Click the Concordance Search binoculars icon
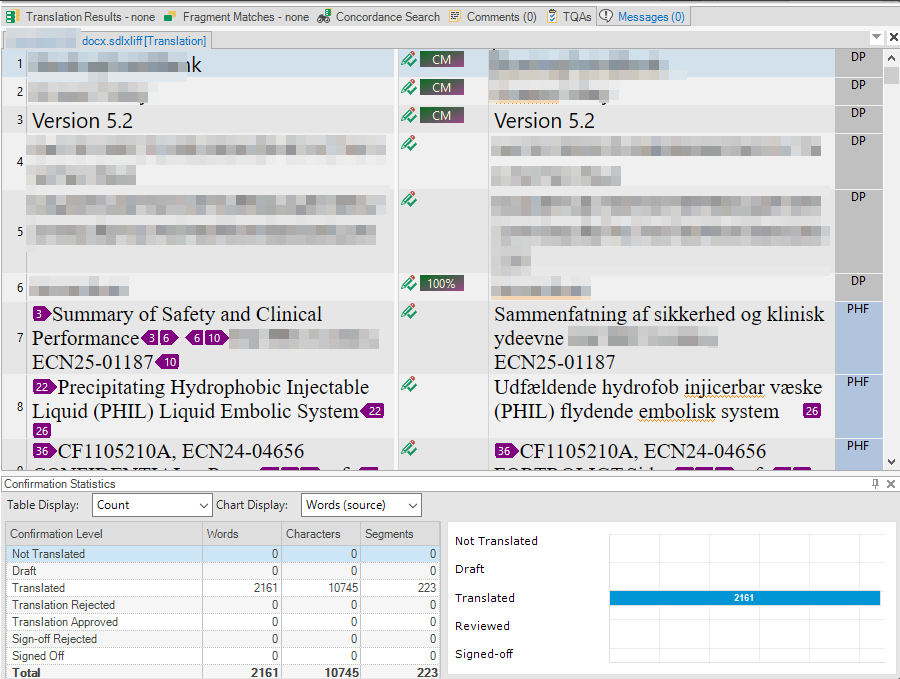This screenshot has width=900, height=679. [x=324, y=17]
